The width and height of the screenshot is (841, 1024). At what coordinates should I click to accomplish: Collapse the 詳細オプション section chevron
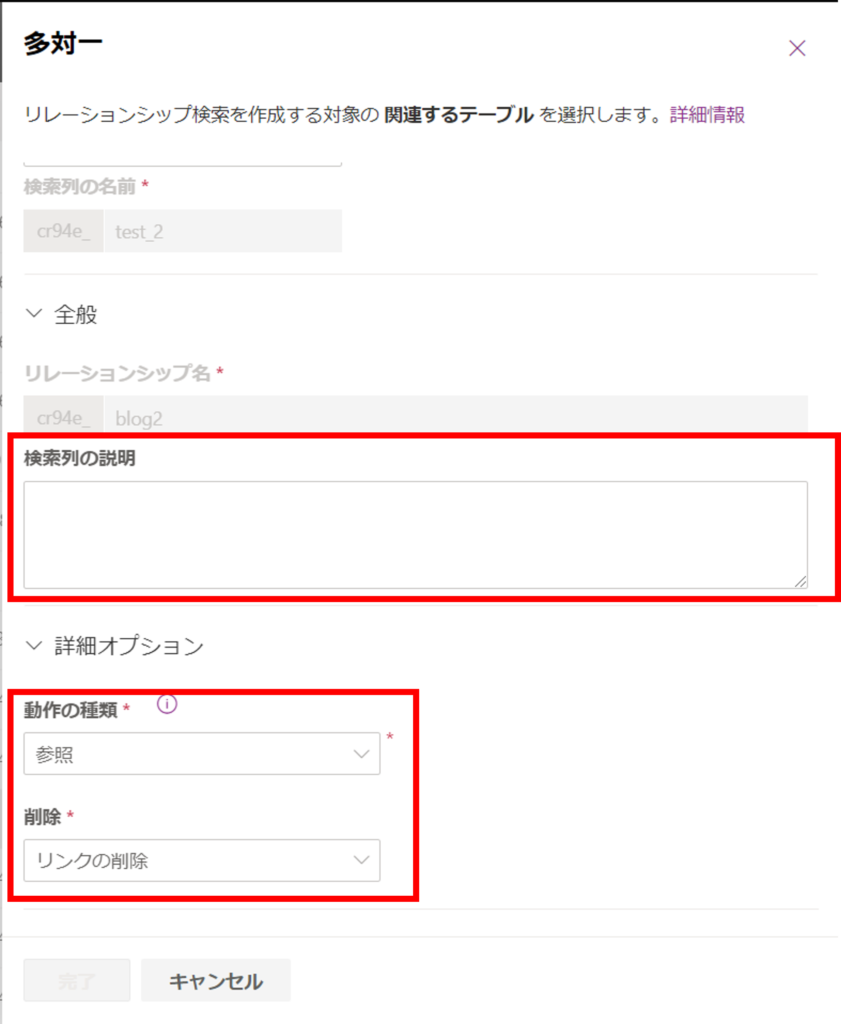pos(38,646)
